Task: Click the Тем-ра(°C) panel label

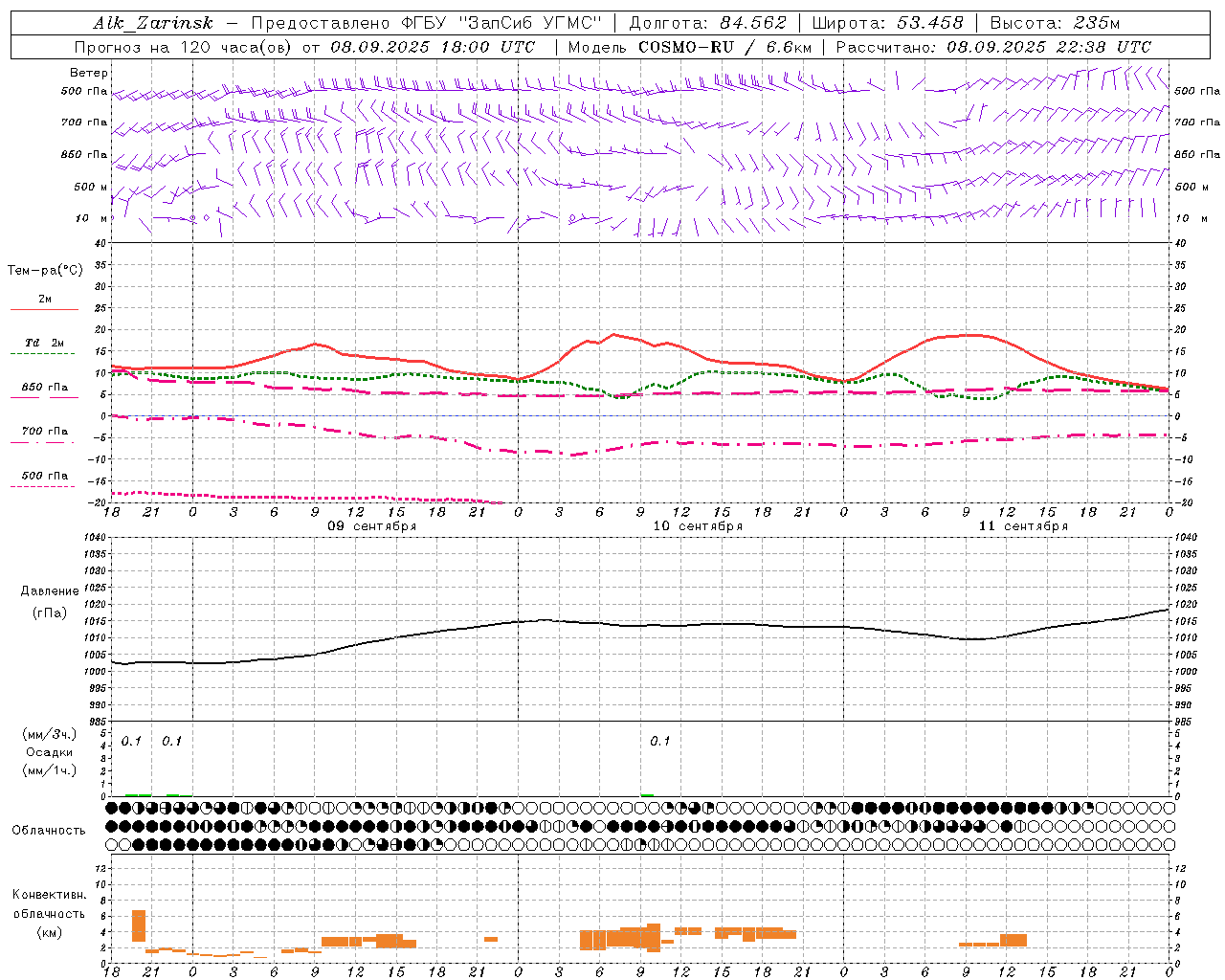Action: point(45,271)
